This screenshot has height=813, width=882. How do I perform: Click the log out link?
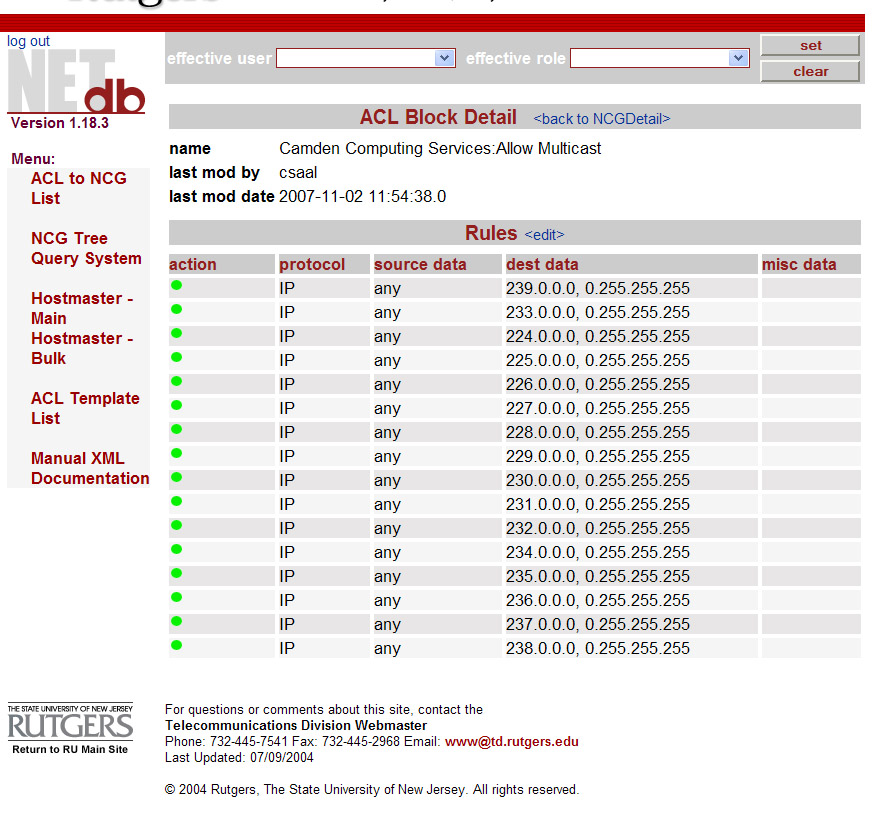point(28,41)
